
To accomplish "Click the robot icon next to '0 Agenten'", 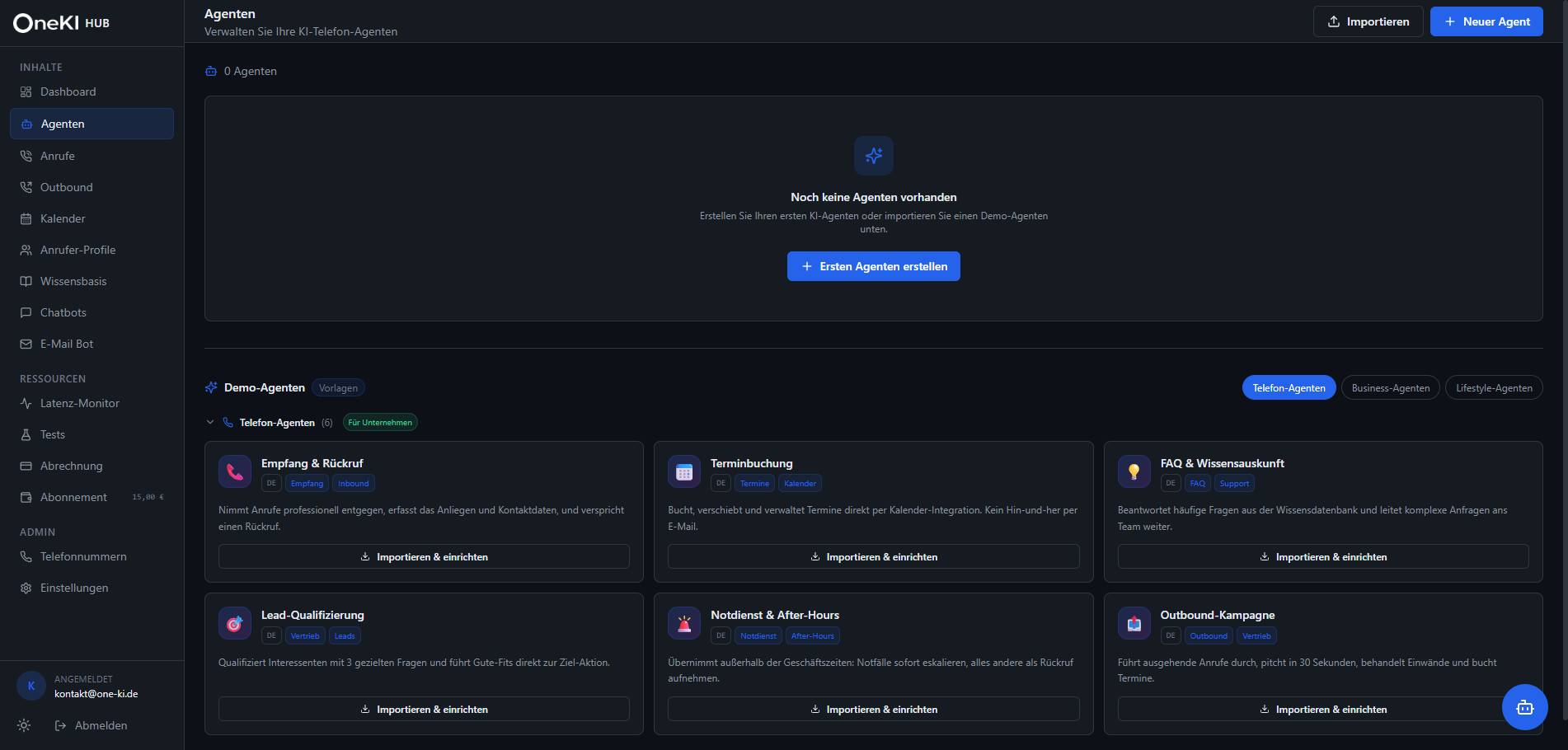I will (211, 72).
